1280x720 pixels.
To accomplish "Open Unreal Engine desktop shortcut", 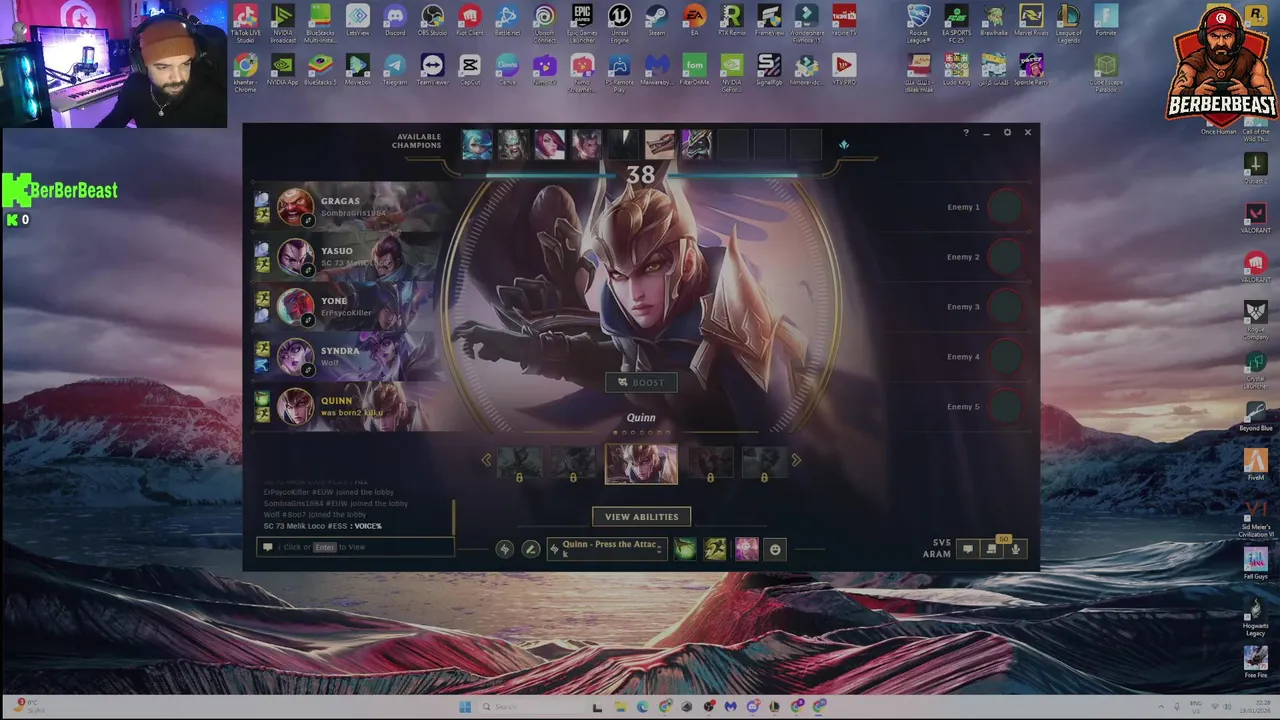I will coord(619,22).
